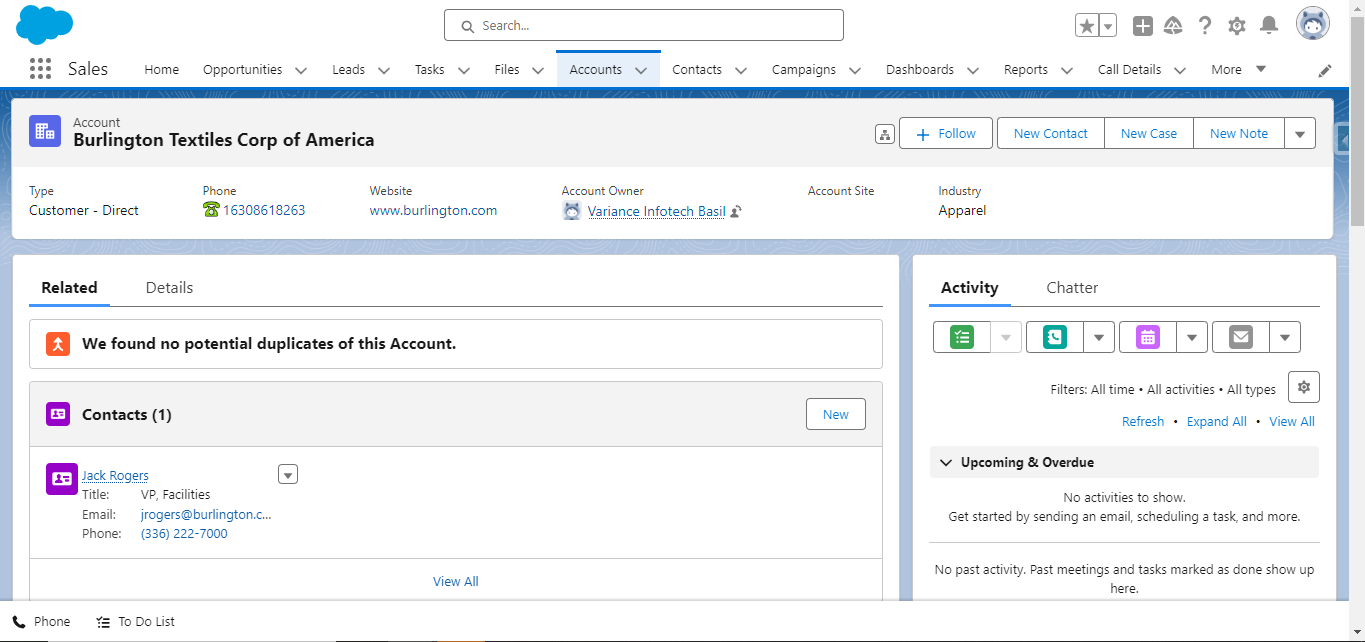
Task: Click View All under Contacts
Action: point(456,581)
